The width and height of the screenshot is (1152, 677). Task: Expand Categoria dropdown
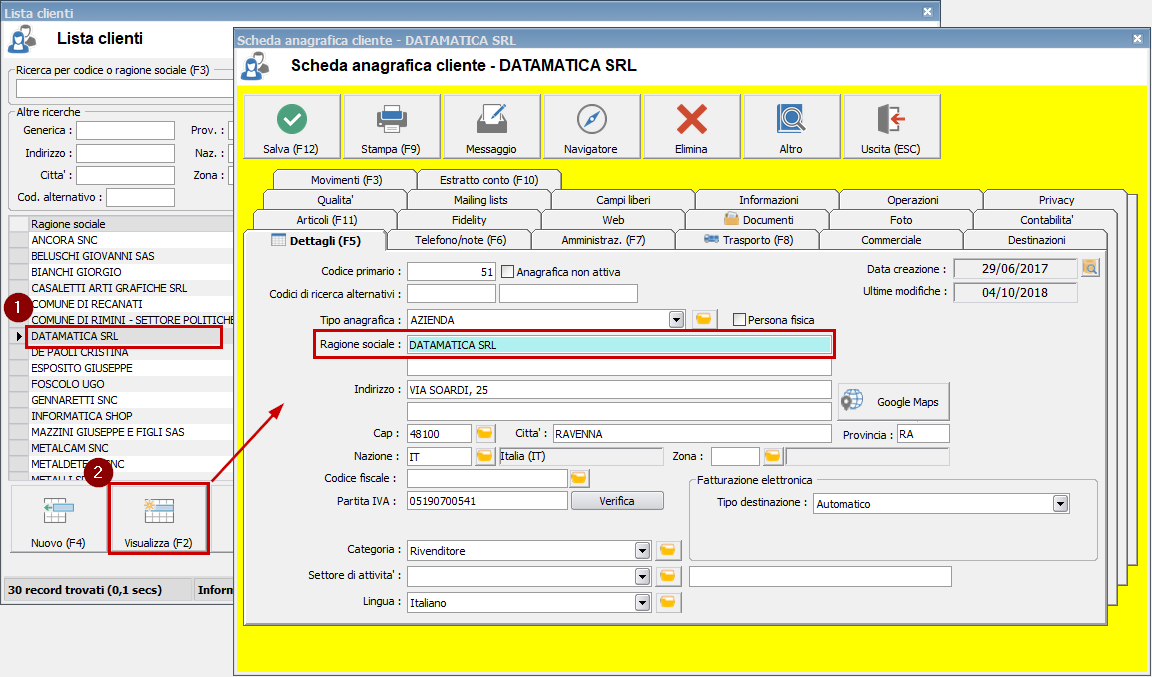[643, 551]
